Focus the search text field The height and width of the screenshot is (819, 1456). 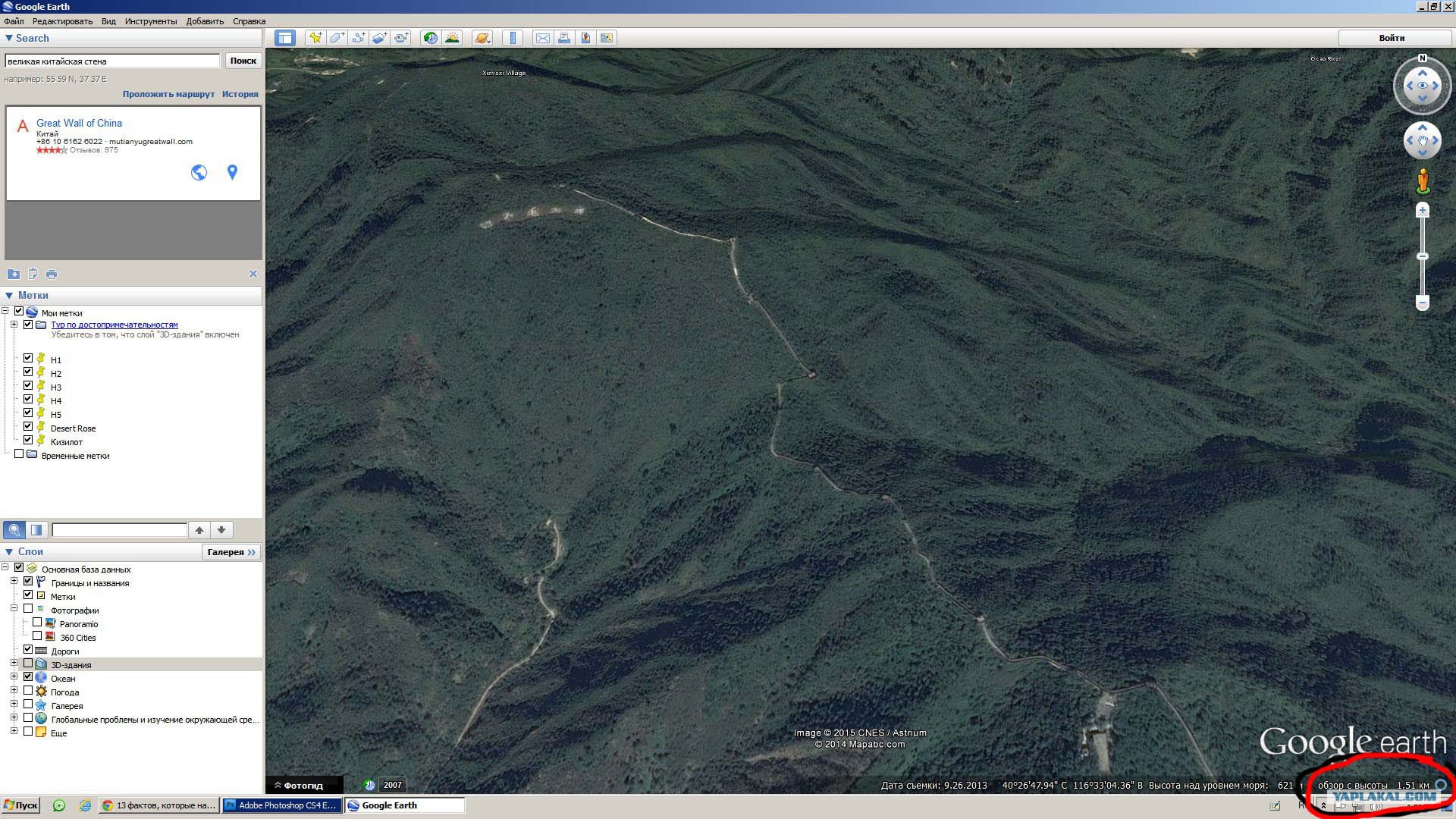(112, 61)
